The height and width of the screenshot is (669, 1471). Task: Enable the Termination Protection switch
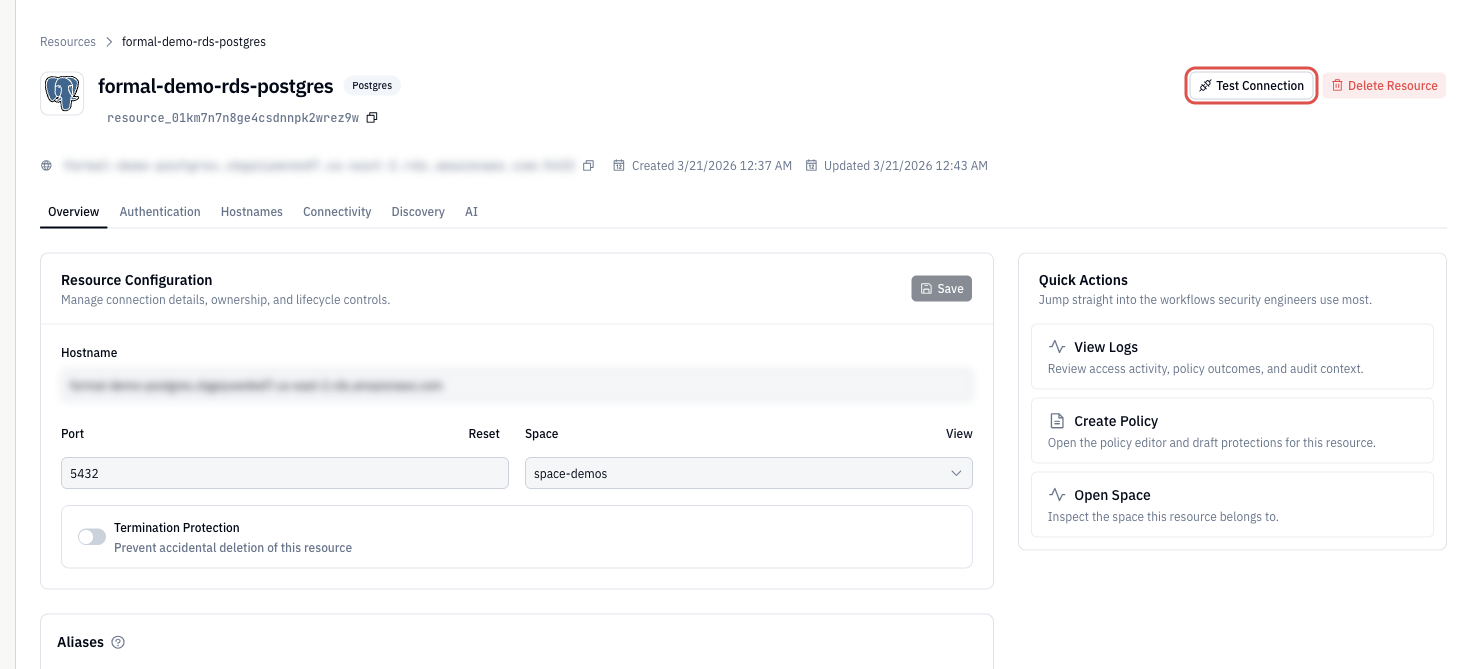click(92, 537)
